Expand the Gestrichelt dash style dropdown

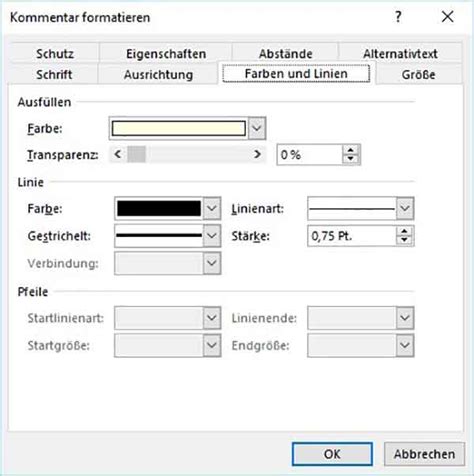pos(212,236)
